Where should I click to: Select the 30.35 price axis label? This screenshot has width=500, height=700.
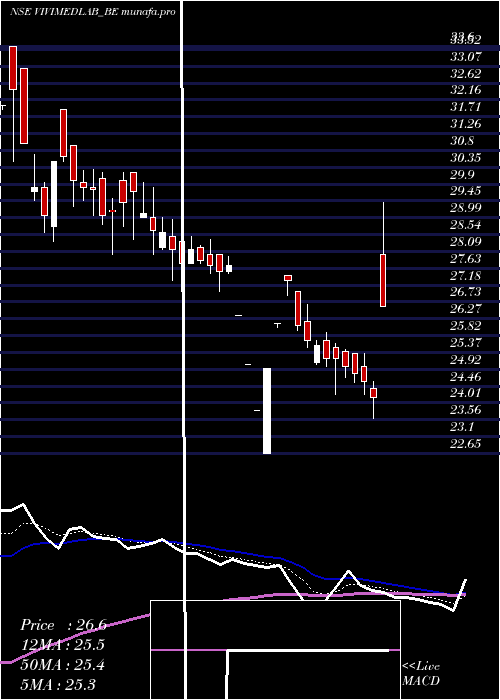click(466, 158)
